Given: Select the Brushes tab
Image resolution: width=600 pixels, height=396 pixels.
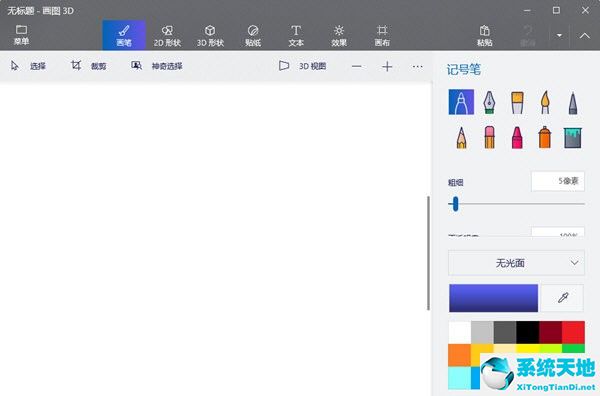Looking at the screenshot, I should (x=124, y=36).
